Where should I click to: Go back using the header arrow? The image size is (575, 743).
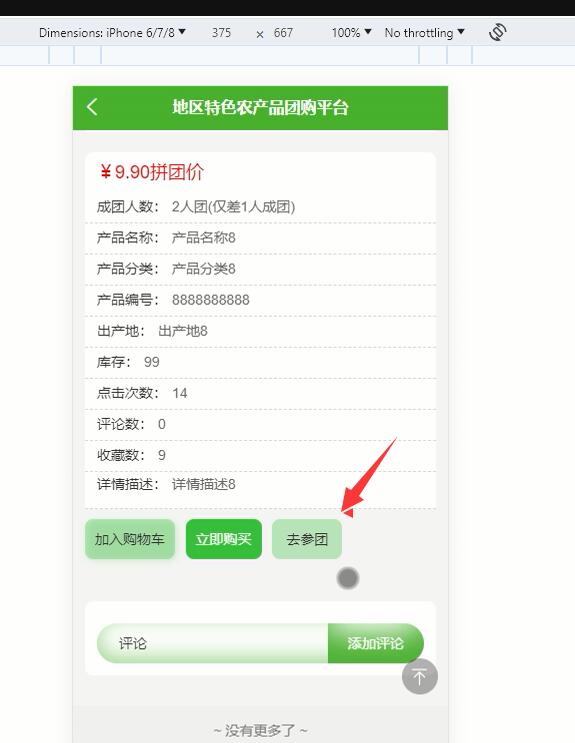pyautogui.click(x=92, y=107)
